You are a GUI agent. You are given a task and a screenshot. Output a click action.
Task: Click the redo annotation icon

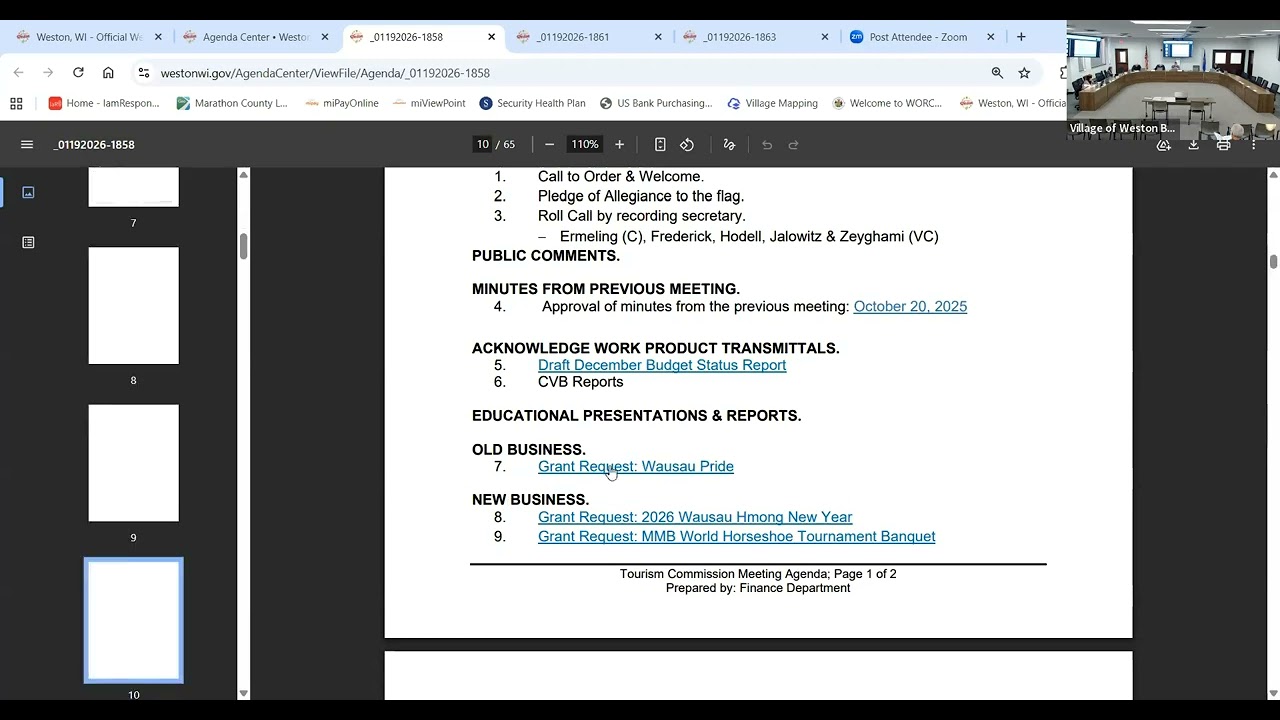click(794, 145)
